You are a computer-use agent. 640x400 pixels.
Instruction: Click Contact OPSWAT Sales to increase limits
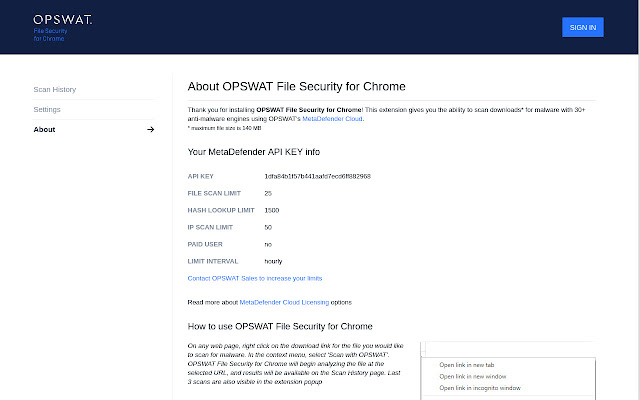pyautogui.click(x=255, y=278)
